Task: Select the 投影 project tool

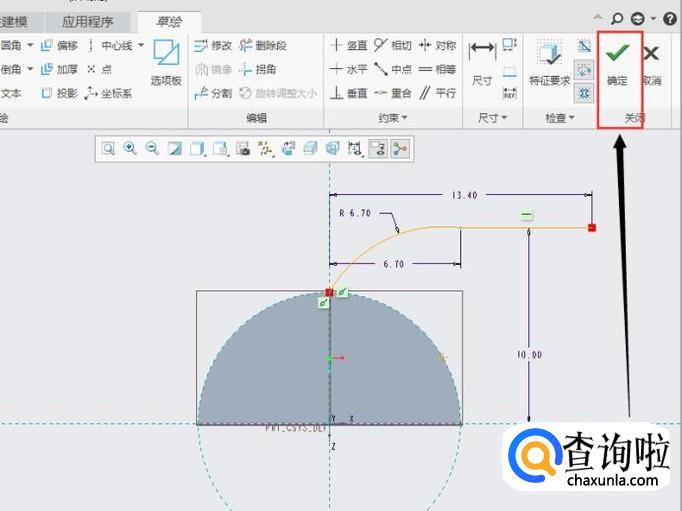Action: coord(60,93)
